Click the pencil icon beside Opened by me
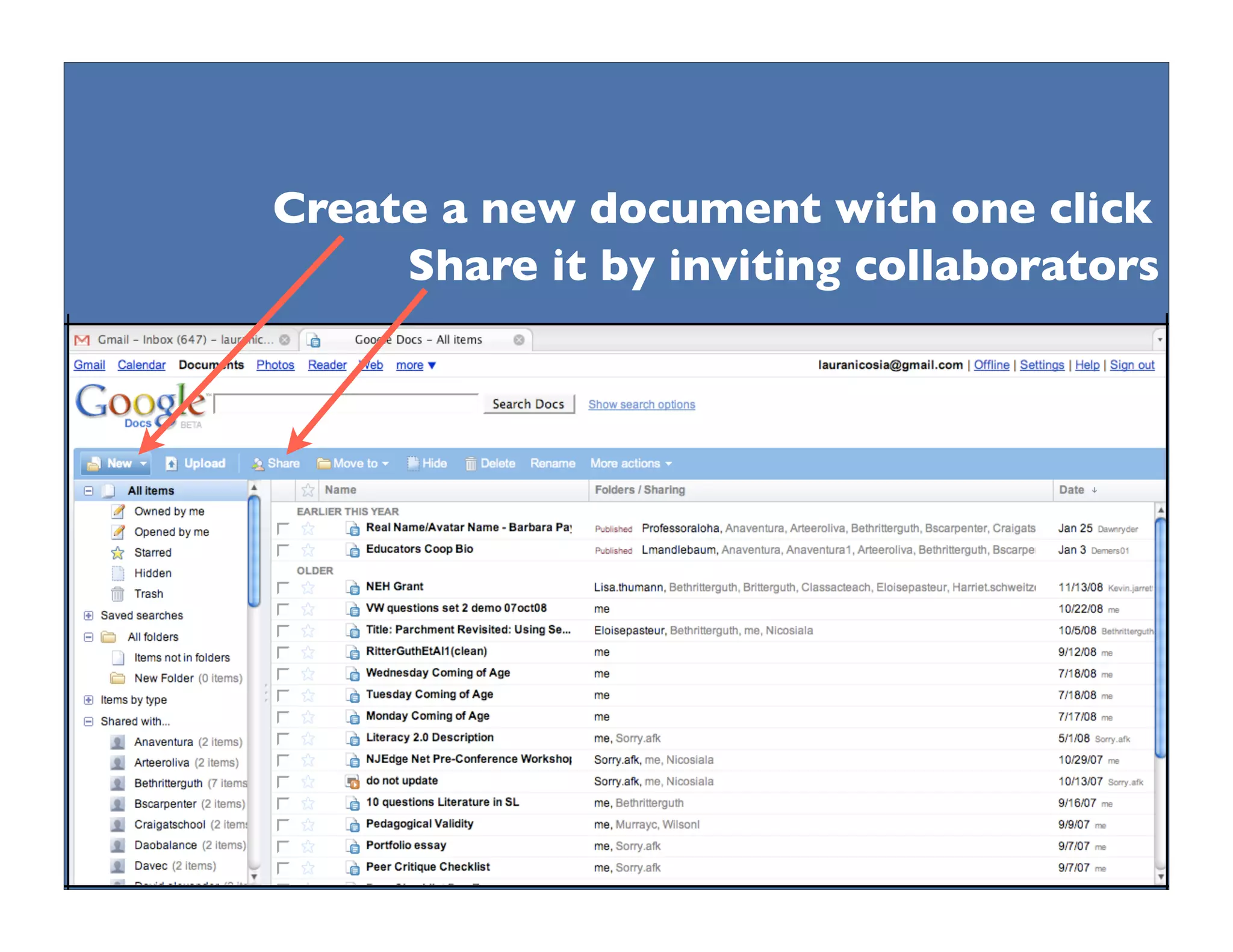1233x952 pixels. 119,532
